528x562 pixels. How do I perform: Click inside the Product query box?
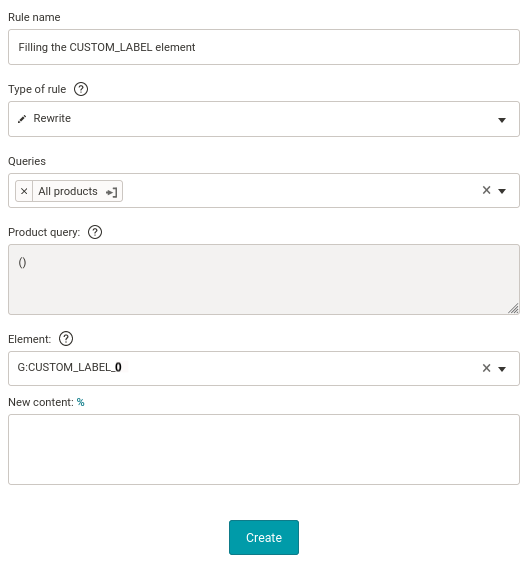pos(264,280)
